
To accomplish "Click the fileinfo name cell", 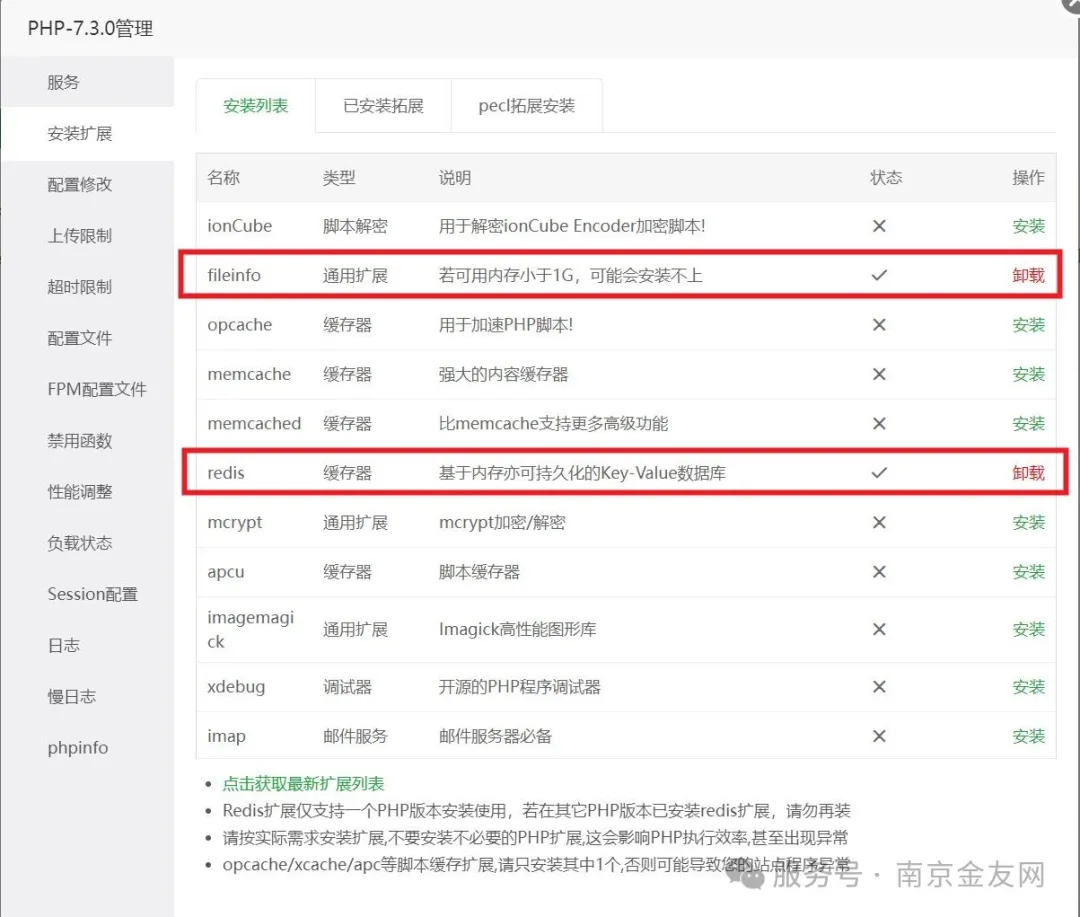I will (x=234, y=276).
